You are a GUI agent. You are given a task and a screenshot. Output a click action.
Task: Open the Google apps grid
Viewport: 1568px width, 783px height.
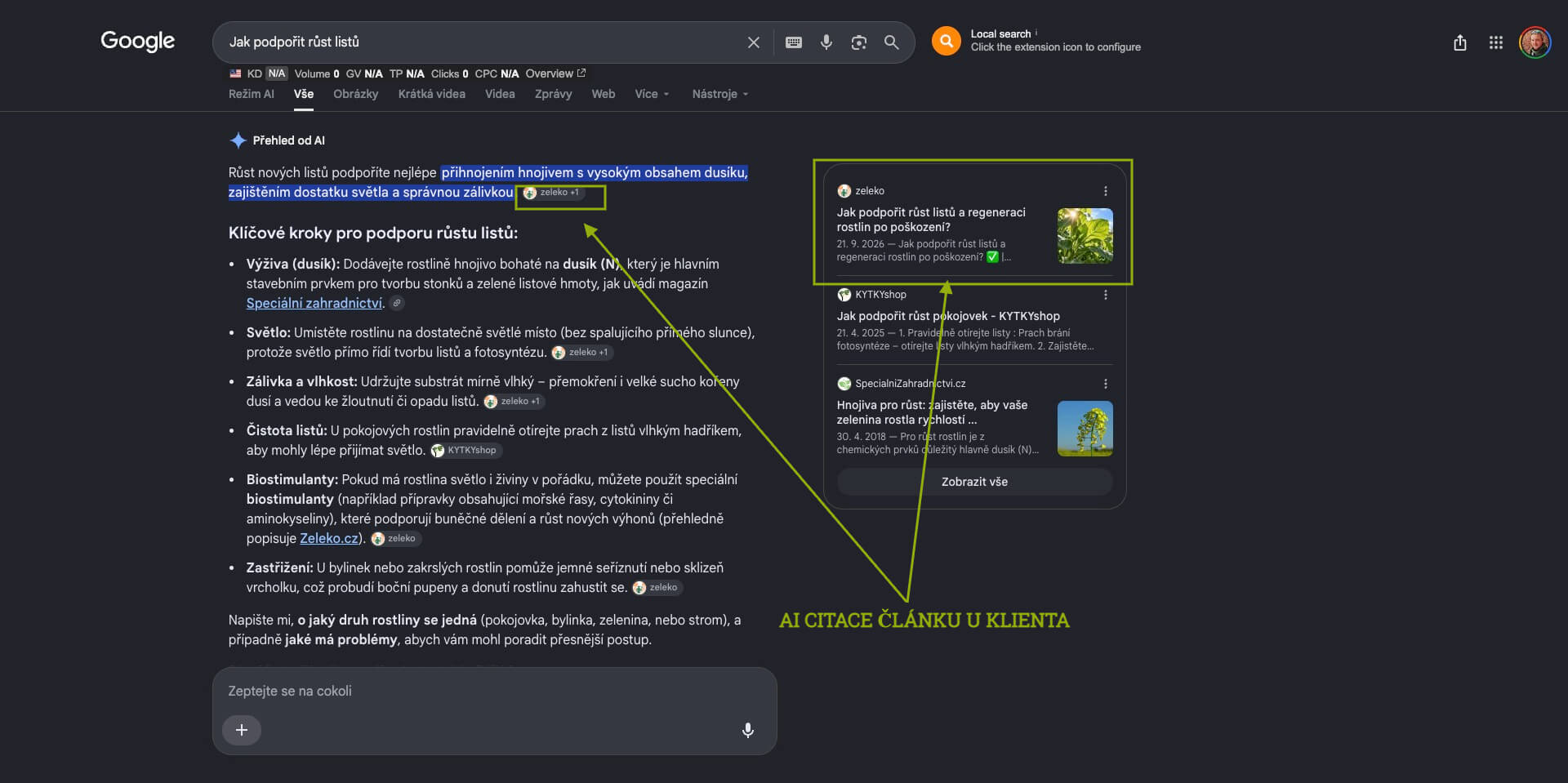pos(1495,42)
